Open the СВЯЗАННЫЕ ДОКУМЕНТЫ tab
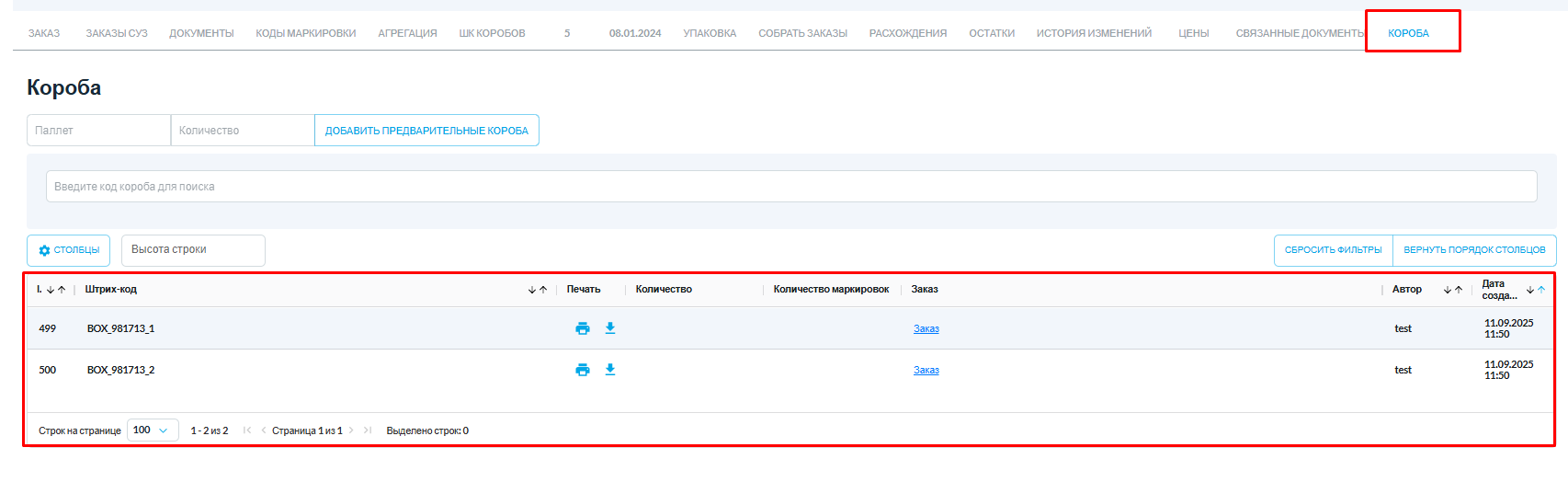 coord(1300,33)
